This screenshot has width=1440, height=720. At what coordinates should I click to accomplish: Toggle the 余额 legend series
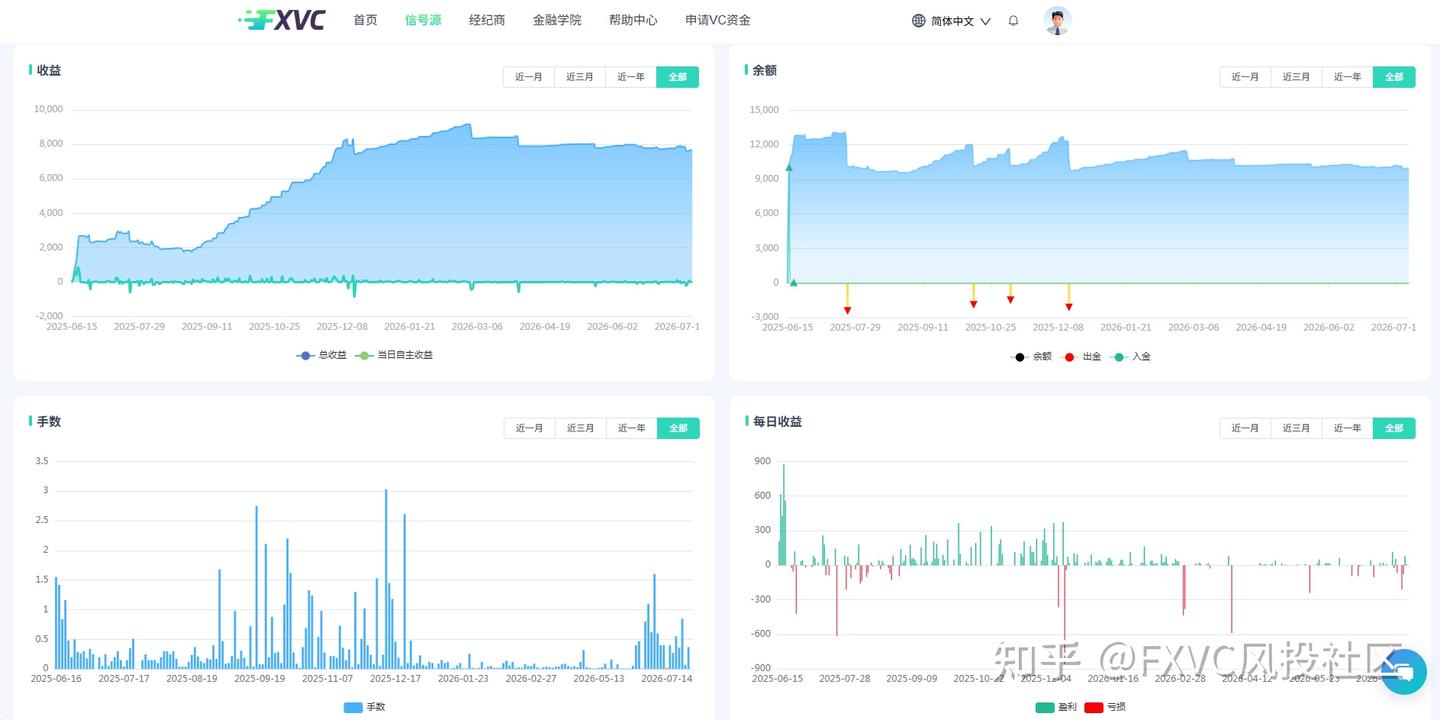point(1031,356)
